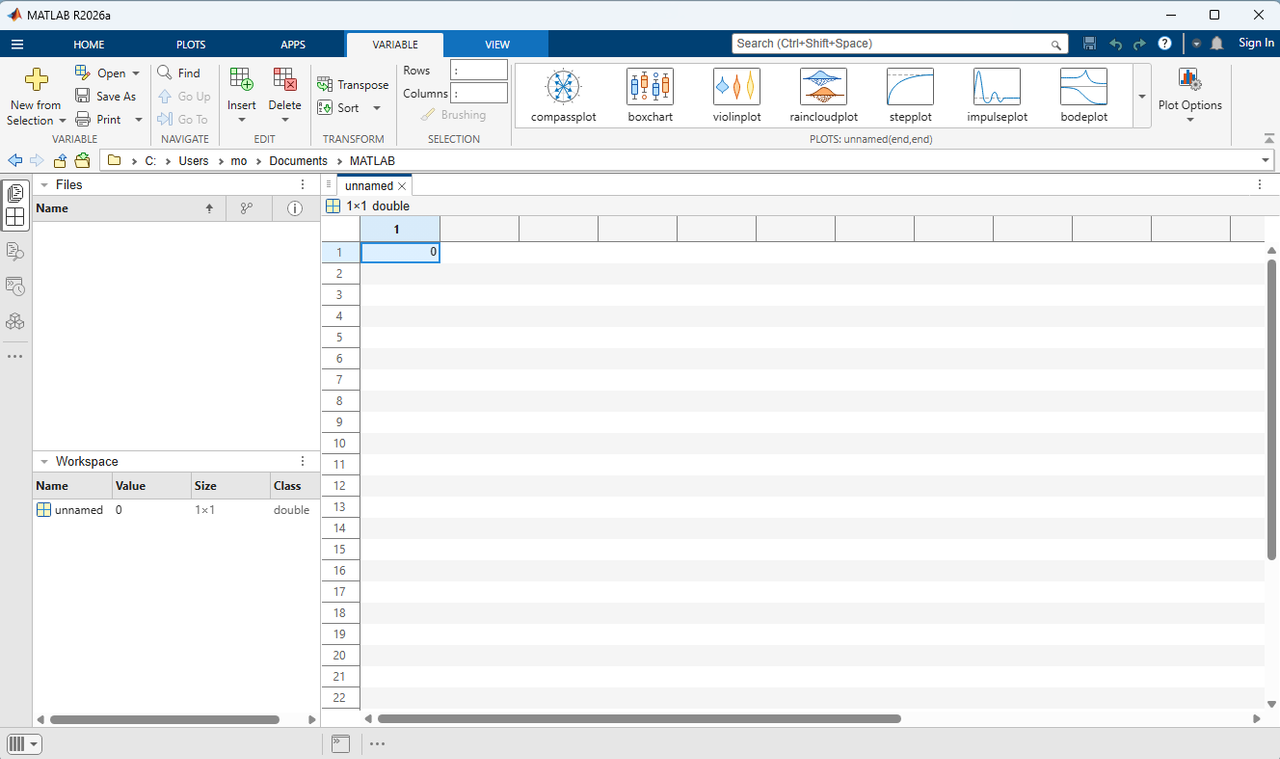Open Help with the question mark icon
The image size is (1280, 759).
[x=1165, y=44]
